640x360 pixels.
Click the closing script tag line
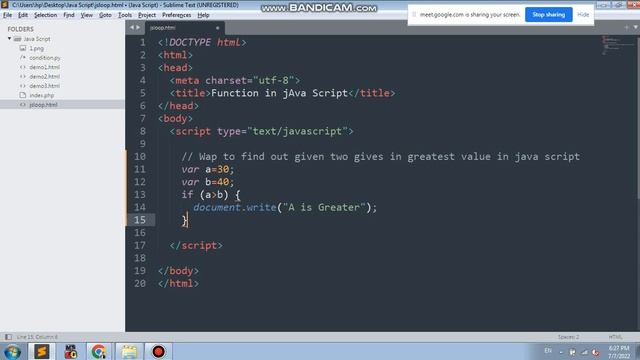(196, 245)
